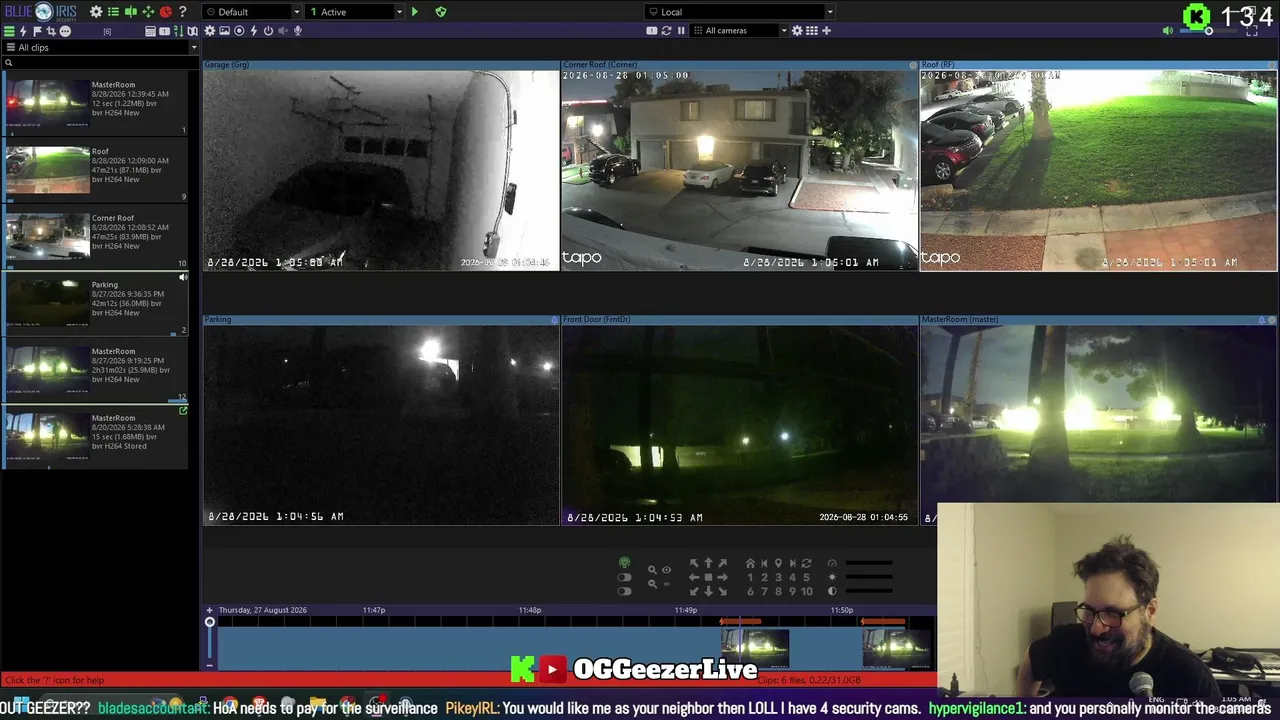Viewport: 1280px width, 720px height.
Task: Go to PTZ preset 1
Action: pos(750,577)
